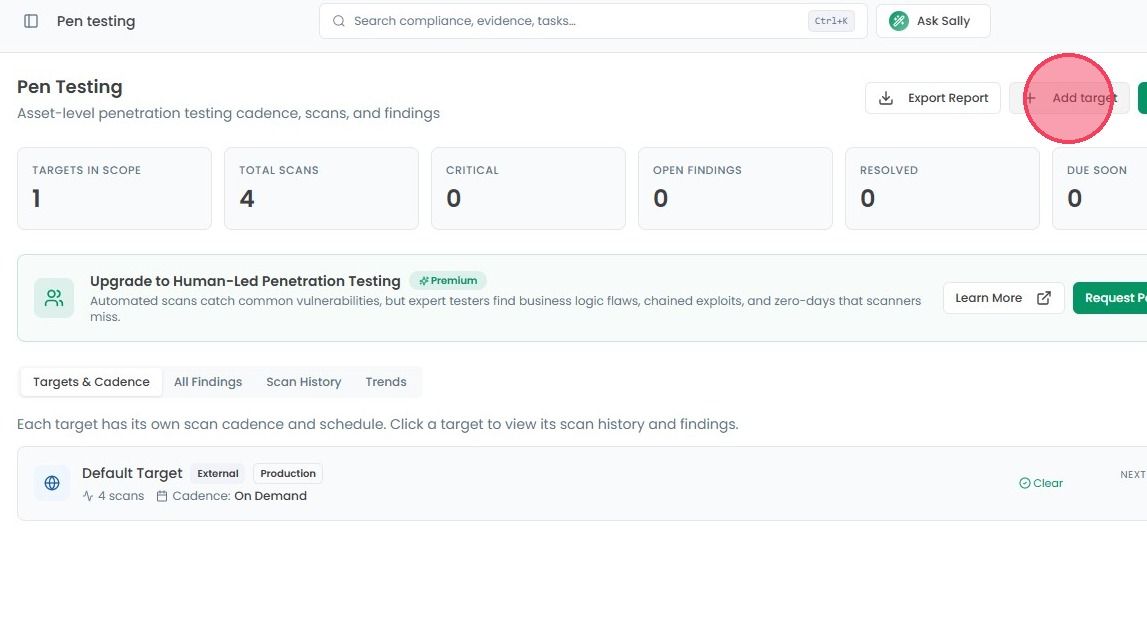Click the Total Scans card
Viewport: 1147px width, 641px height.
coord(322,189)
